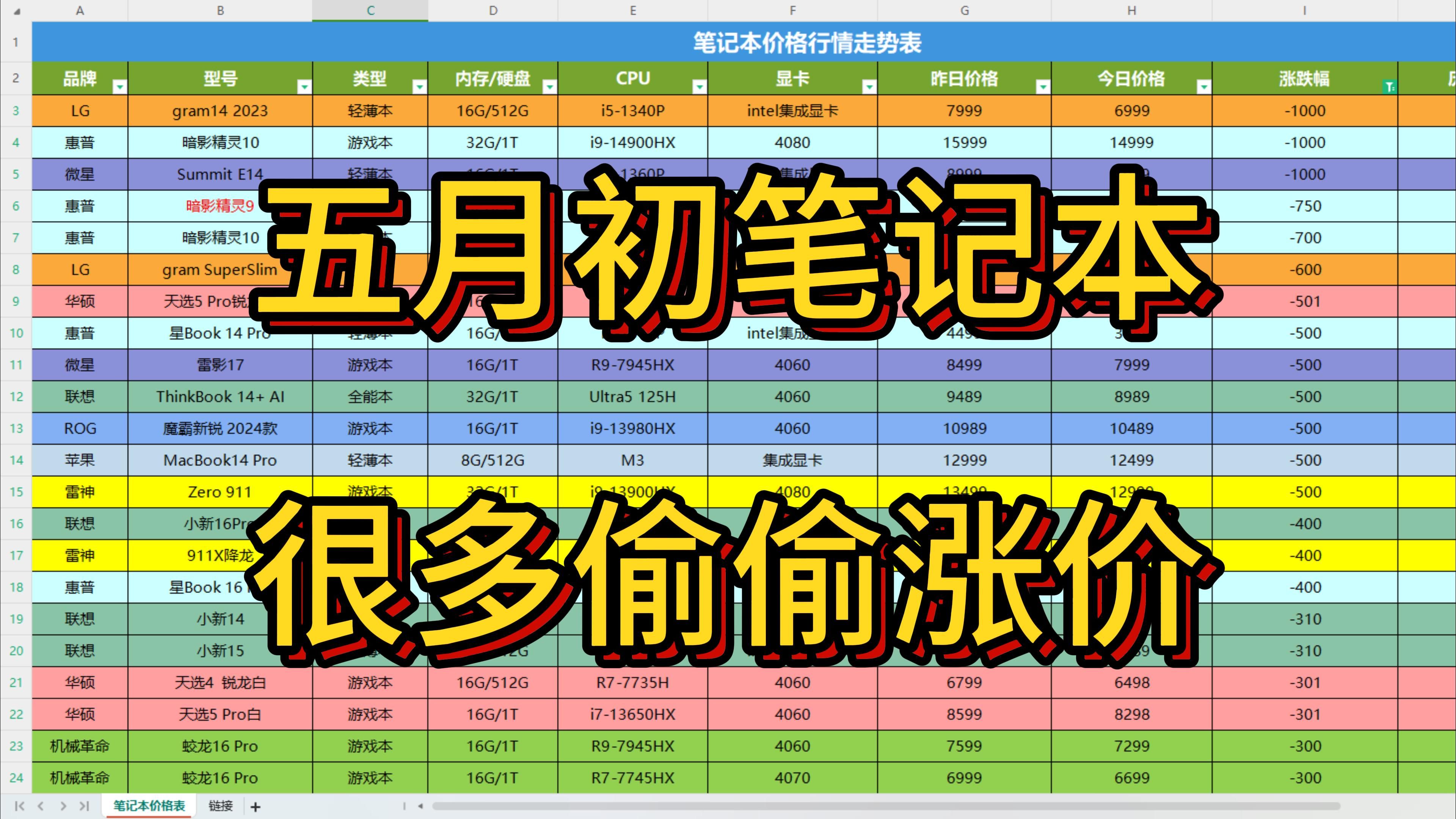
Task: Select row 12 header
Action: tap(16, 397)
